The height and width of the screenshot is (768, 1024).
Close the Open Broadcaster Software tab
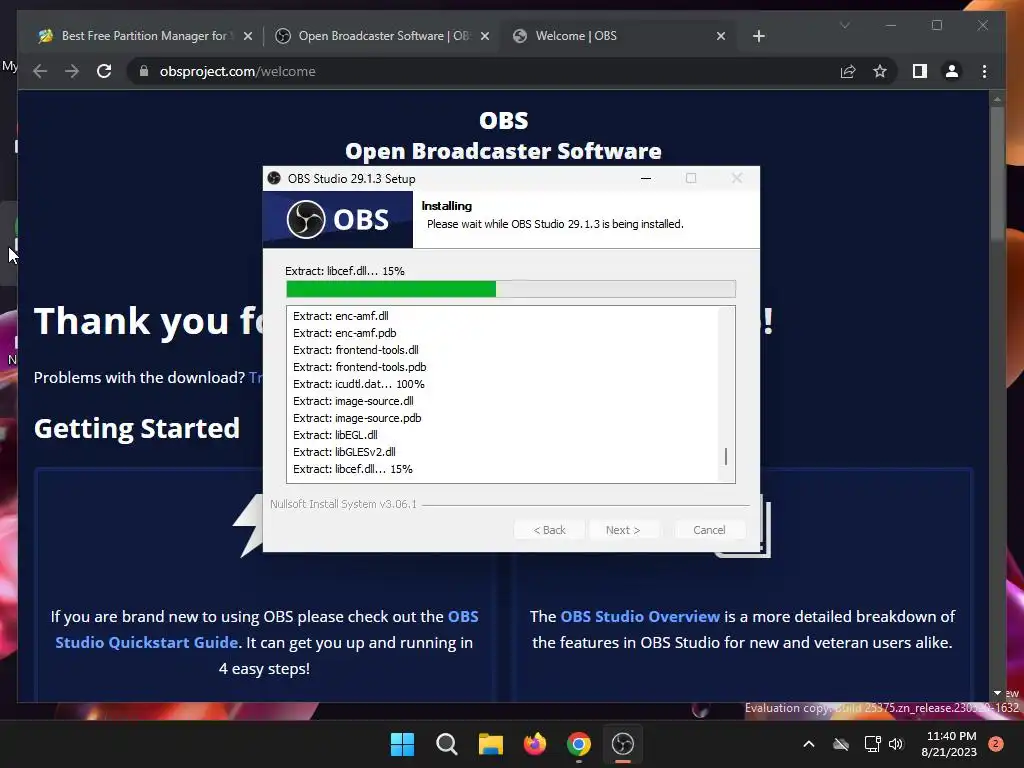485,36
